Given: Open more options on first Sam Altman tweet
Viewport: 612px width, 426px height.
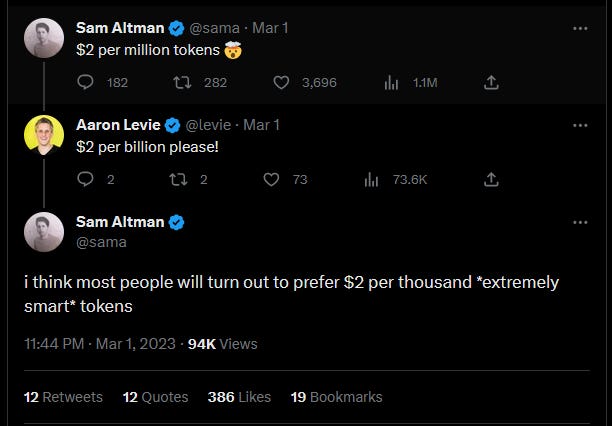Looking at the screenshot, I should coord(580,28).
